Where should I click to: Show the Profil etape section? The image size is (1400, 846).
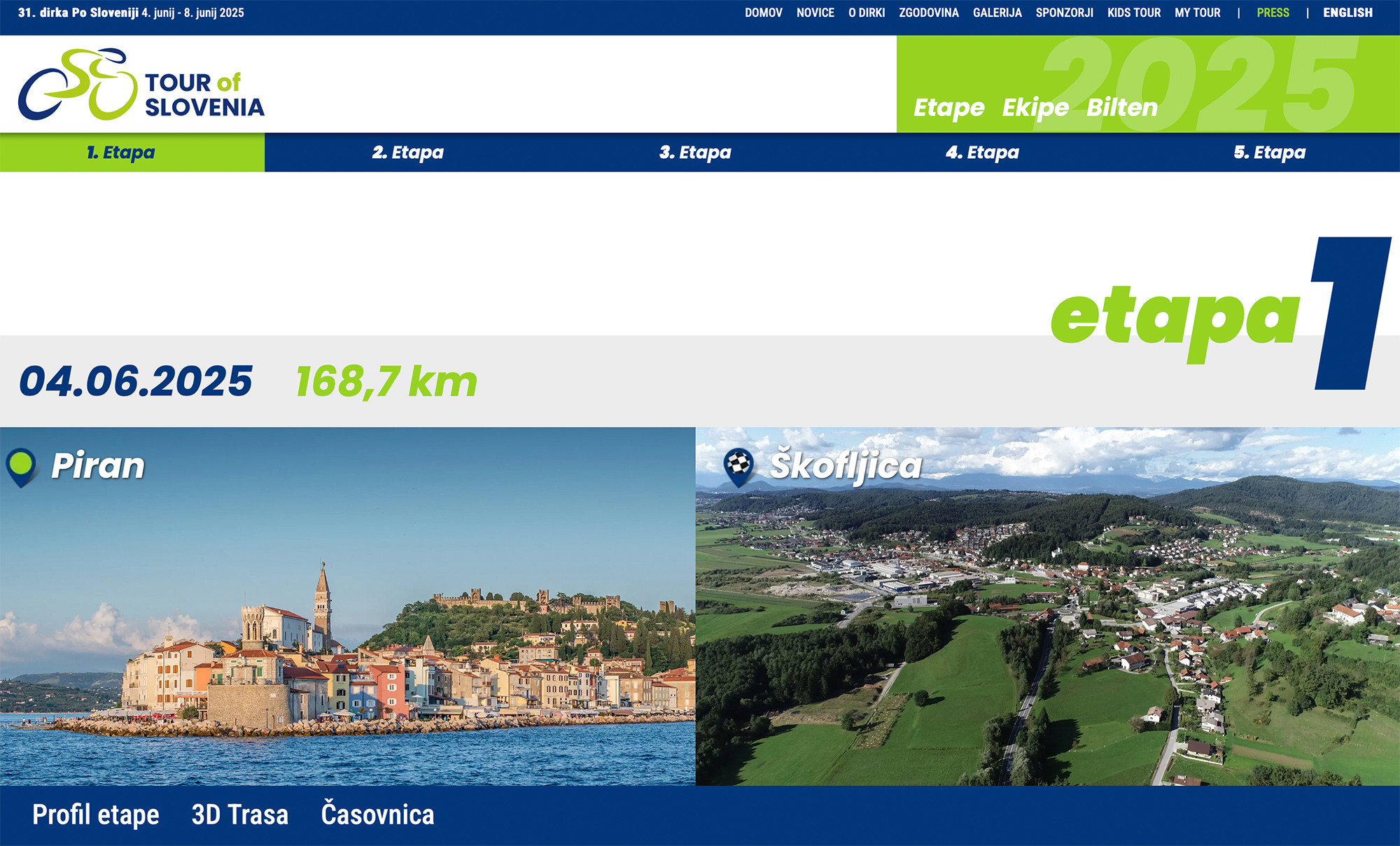[x=96, y=815]
